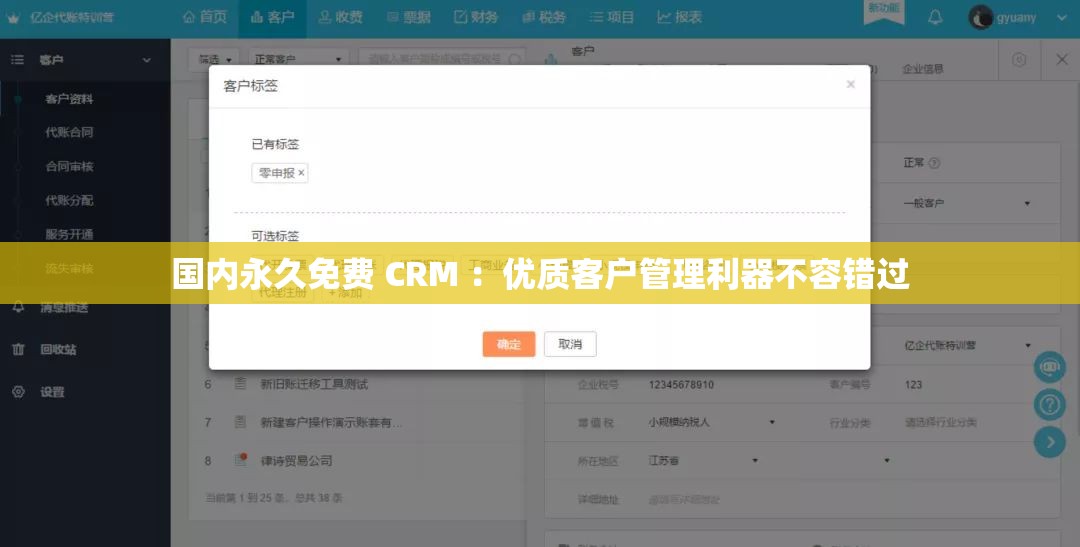Screen dimensions: 1080x547
Task: Click the settings icon in detail panel header
Action: pyautogui.click(x=1019, y=60)
